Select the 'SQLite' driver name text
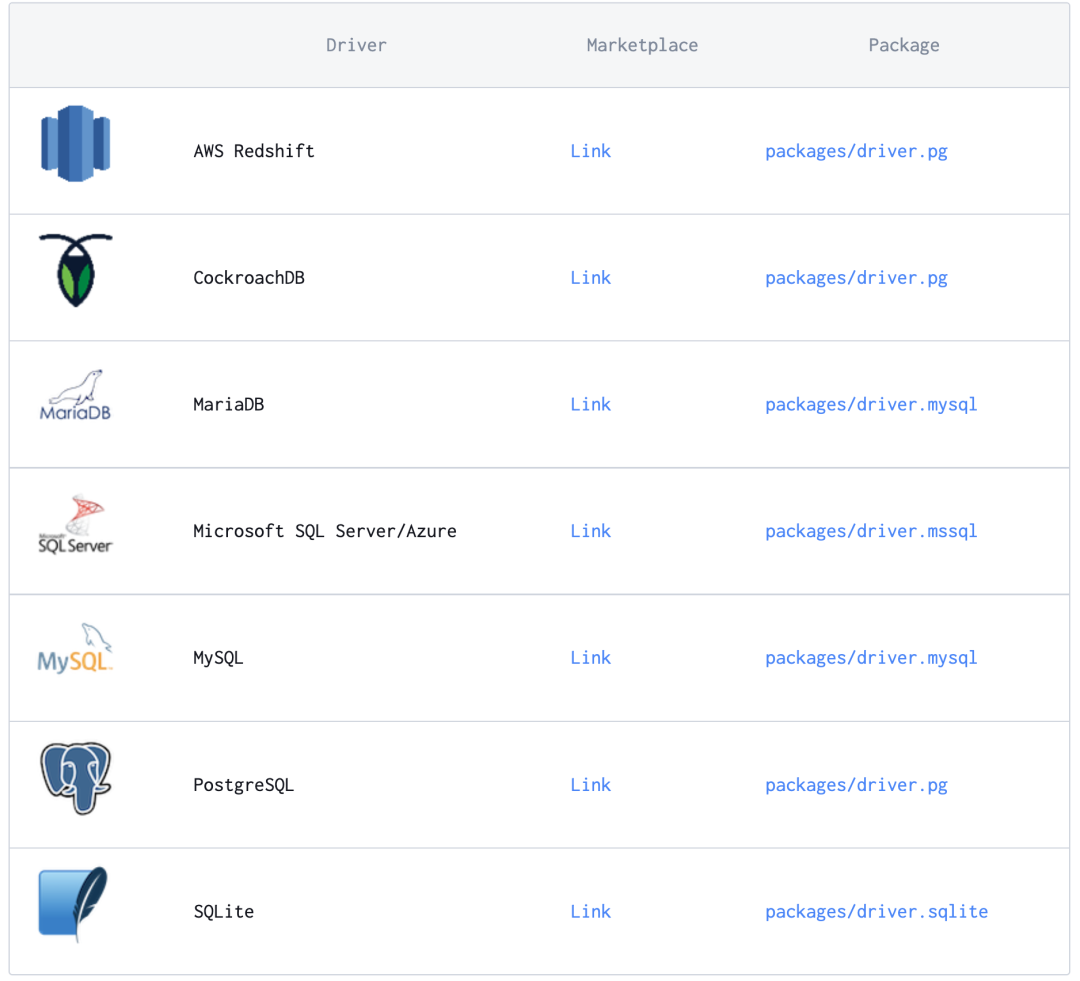This screenshot has height=981, width=1080. pos(224,911)
